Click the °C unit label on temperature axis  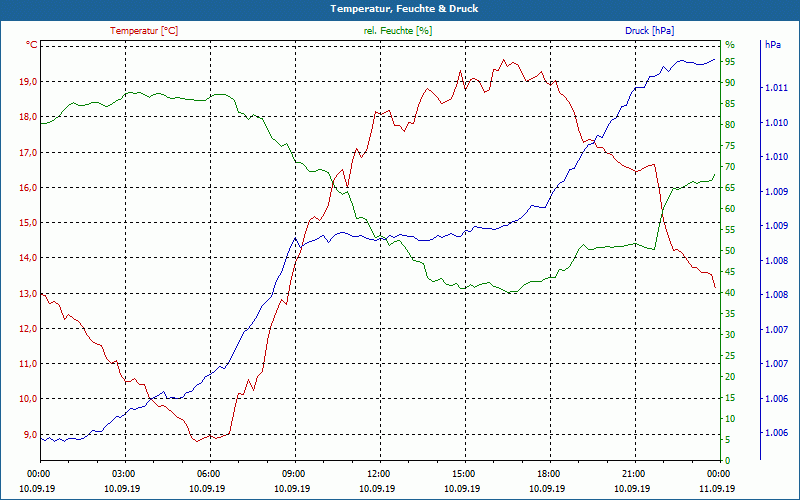tap(32, 45)
